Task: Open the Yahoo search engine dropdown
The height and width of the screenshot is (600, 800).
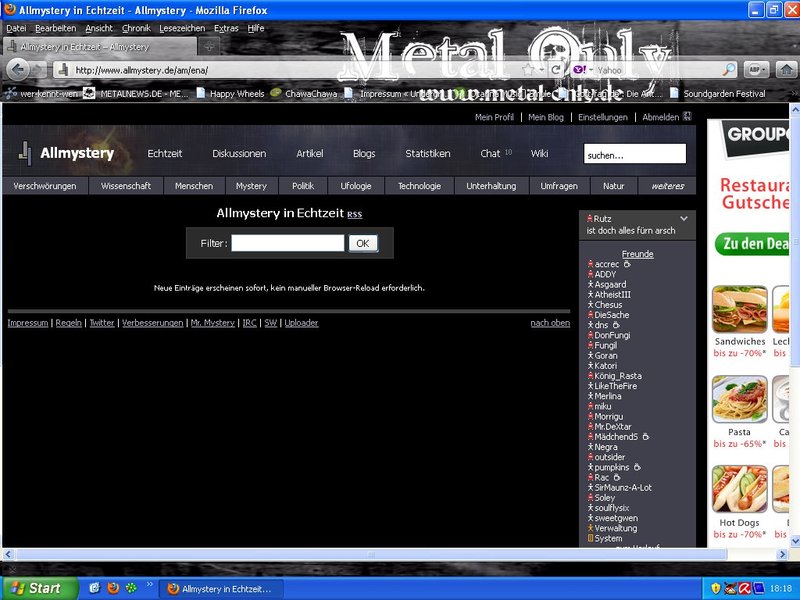Action: [584, 70]
